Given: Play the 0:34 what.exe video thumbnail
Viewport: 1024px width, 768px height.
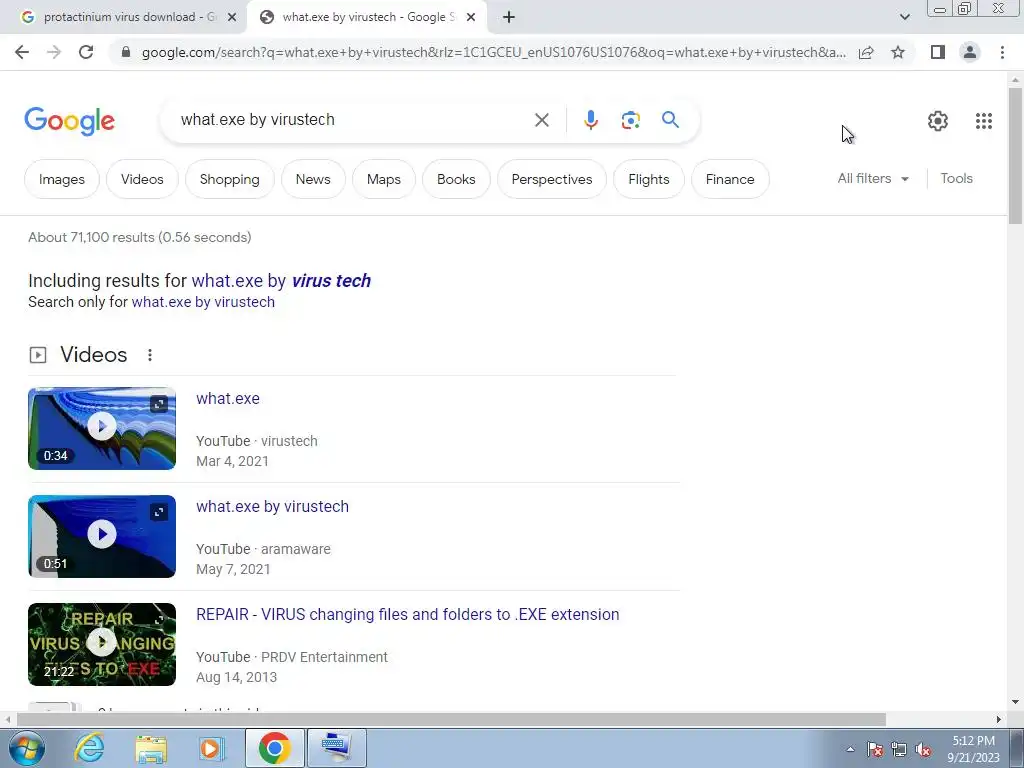Looking at the screenshot, I should point(102,428).
